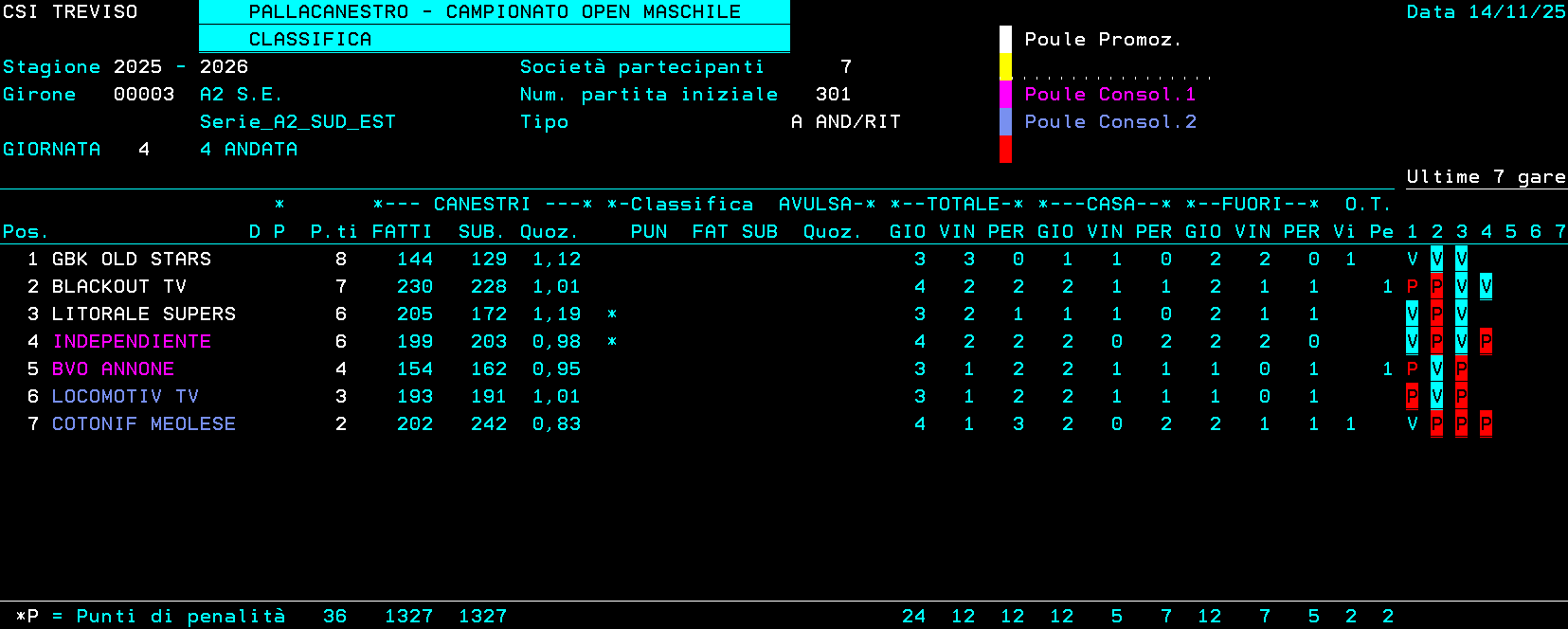Click LOCOMOTIV TV's first result P badge

[1412, 396]
